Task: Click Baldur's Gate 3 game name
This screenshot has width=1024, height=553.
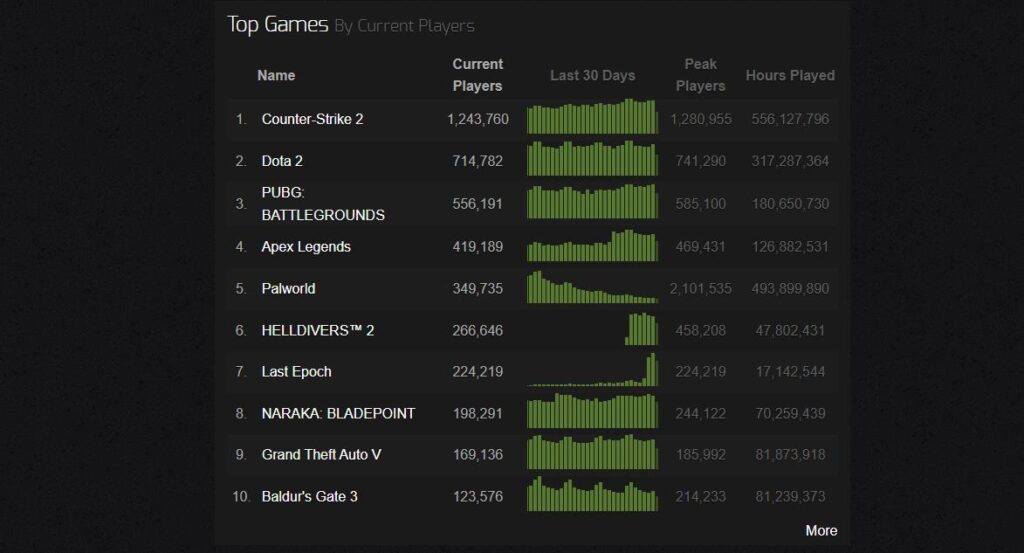Action: coord(309,496)
